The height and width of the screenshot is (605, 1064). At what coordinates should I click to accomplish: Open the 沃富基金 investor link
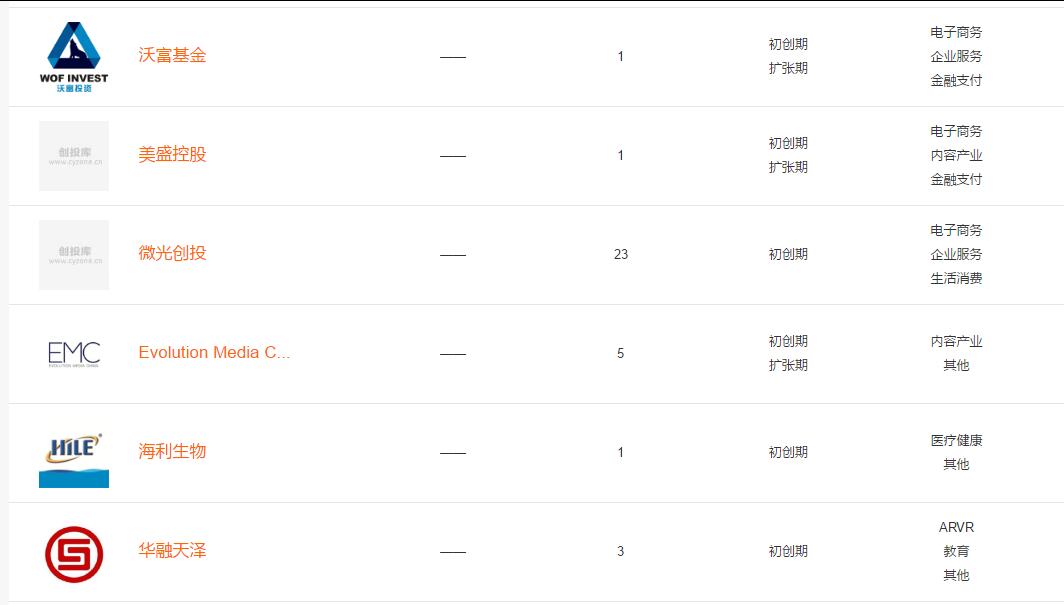[172, 56]
